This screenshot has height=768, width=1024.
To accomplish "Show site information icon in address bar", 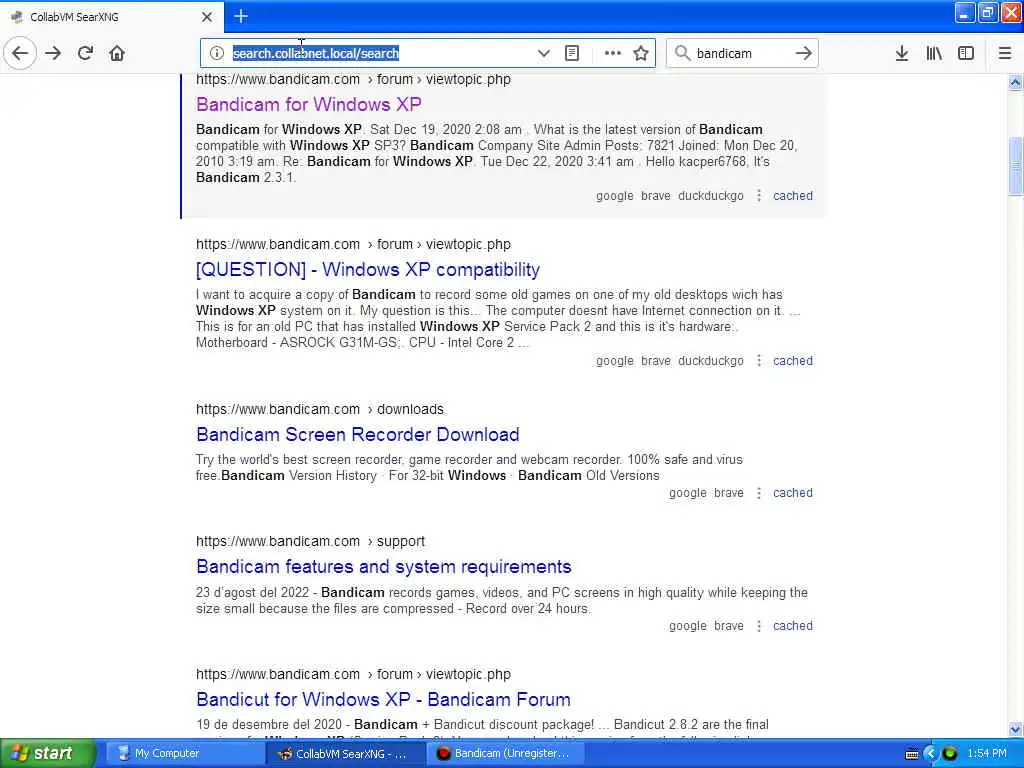I will (x=217, y=53).
